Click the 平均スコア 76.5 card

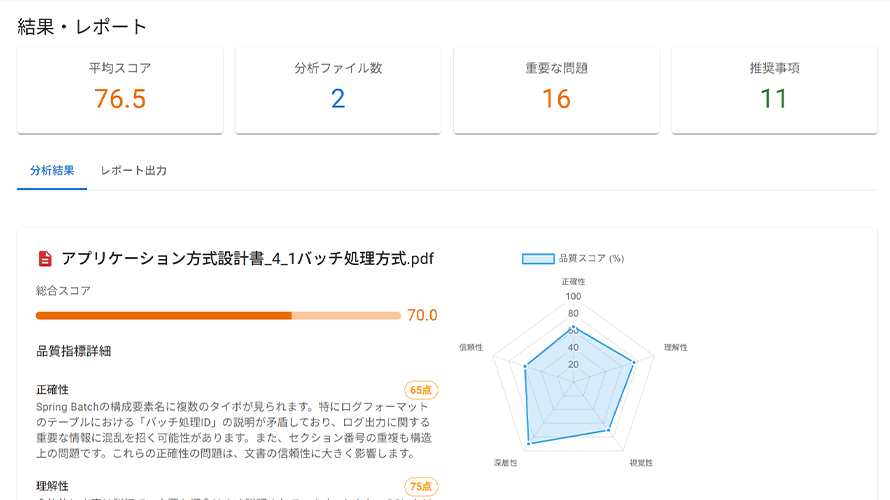click(120, 90)
